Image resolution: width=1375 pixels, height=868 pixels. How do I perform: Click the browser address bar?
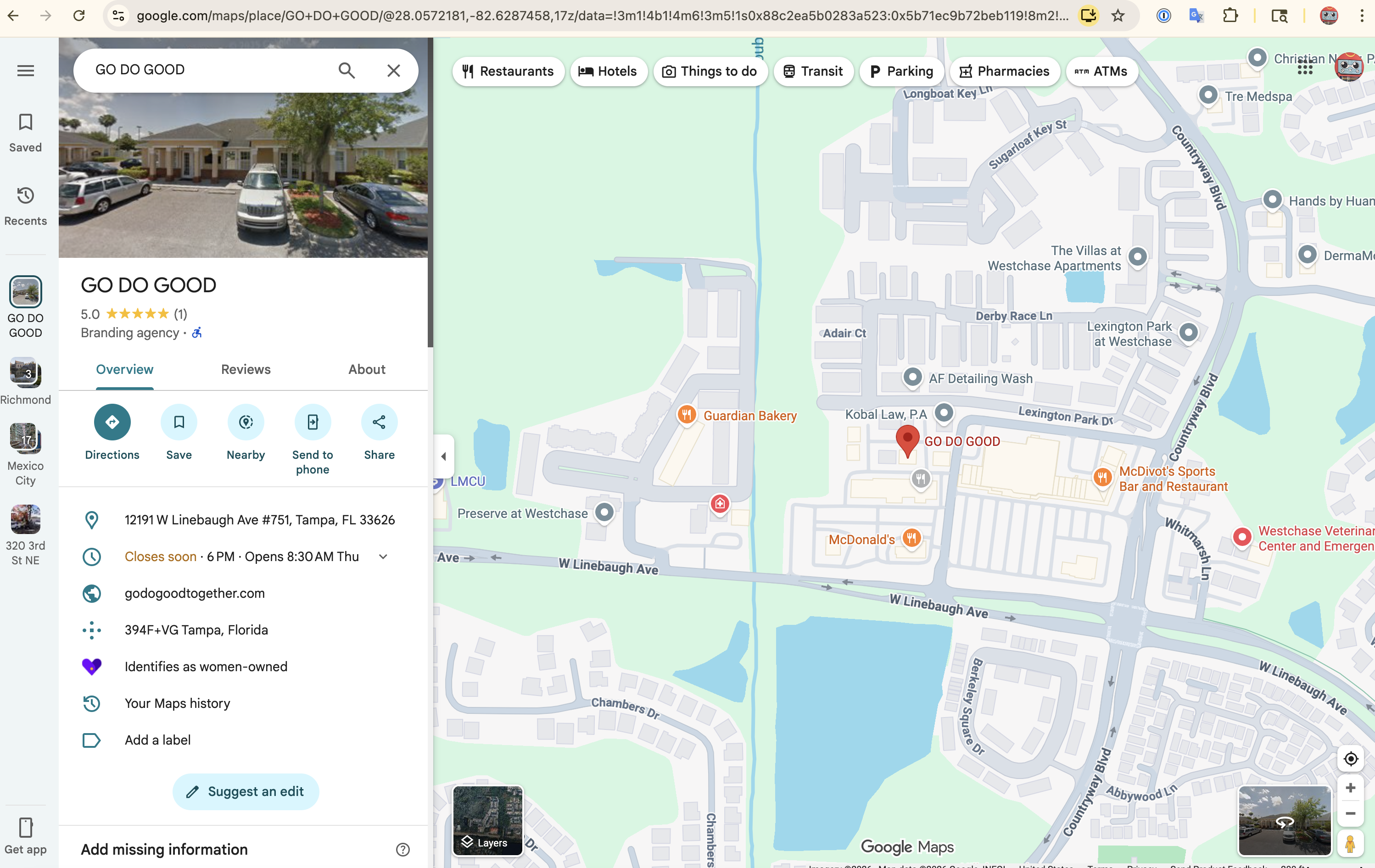point(603,16)
